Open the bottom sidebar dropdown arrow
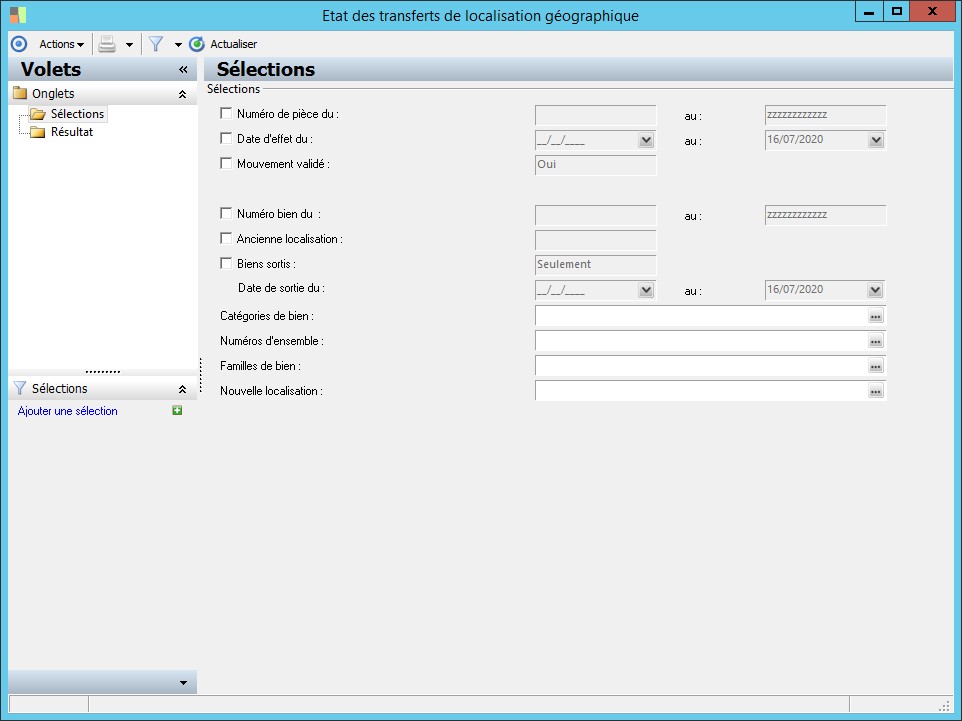Image resolution: width=962 pixels, height=721 pixels. (x=183, y=683)
